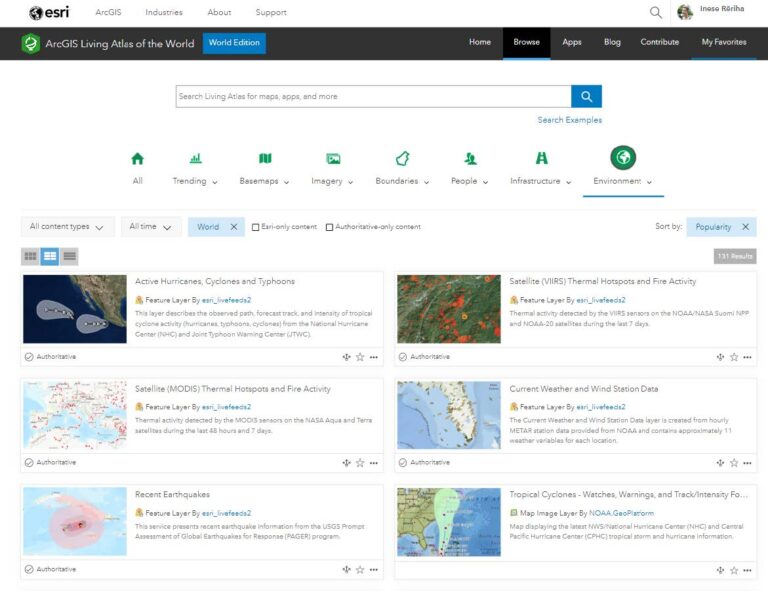Image resolution: width=768 pixels, height=591 pixels.
Task: Click the World Edition button
Action: (x=234, y=43)
